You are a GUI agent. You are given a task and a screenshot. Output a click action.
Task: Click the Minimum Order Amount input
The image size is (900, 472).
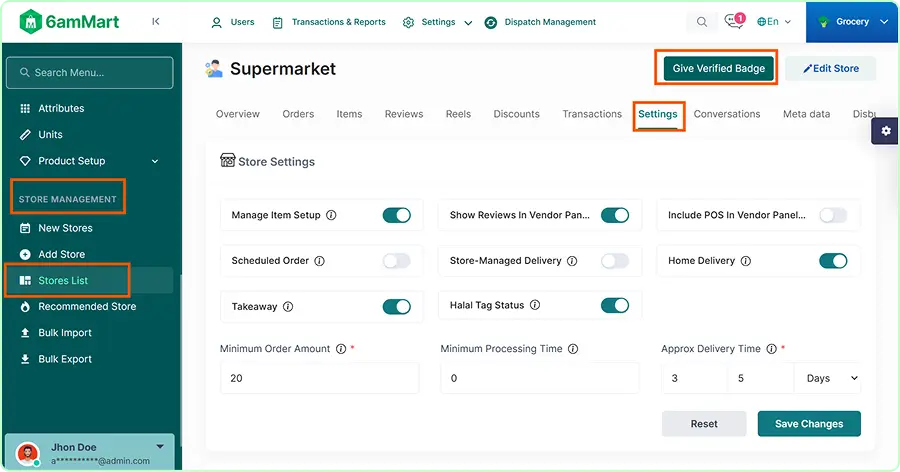click(320, 378)
